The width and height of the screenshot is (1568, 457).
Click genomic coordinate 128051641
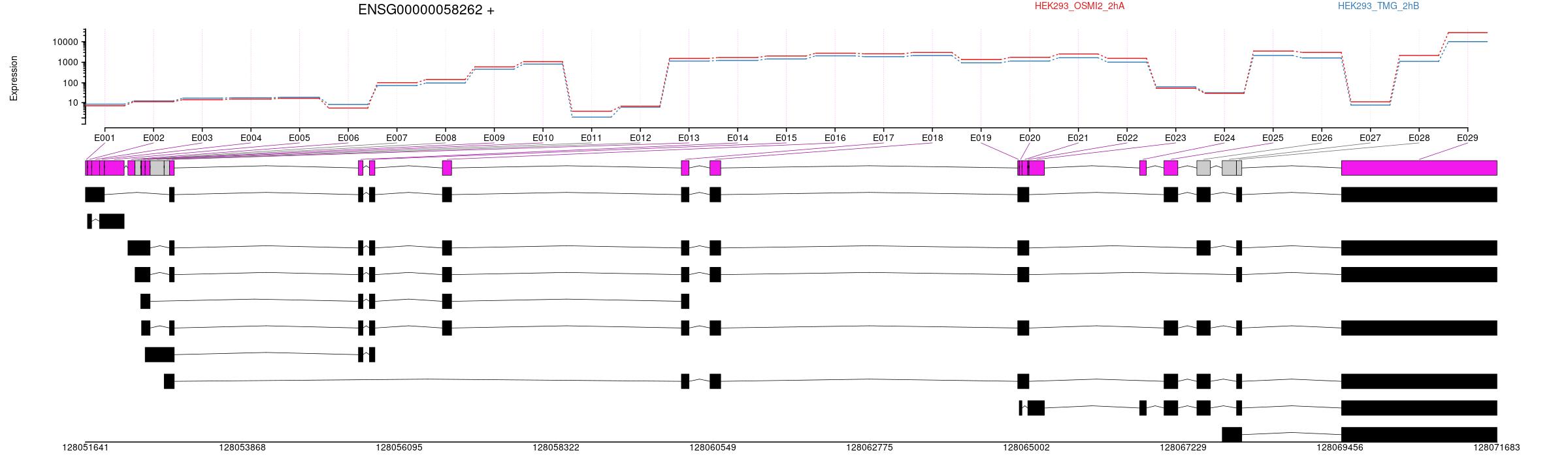pyautogui.click(x=86, y=448)
